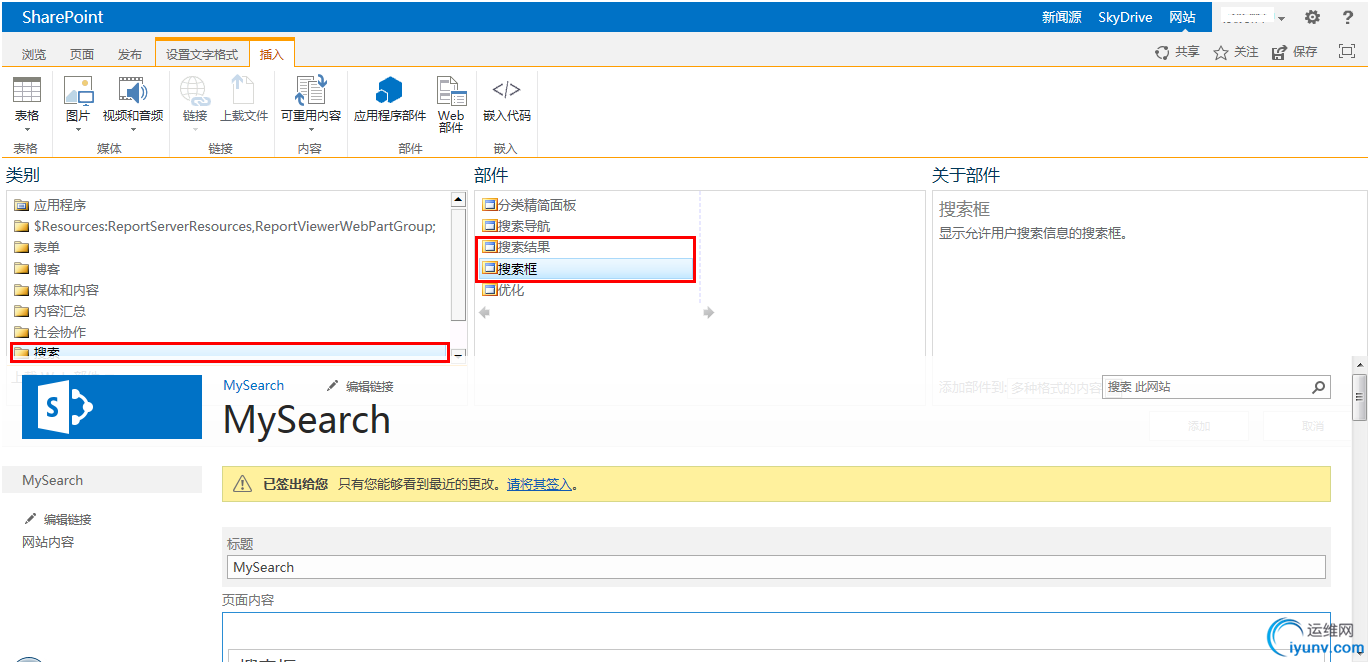Expand the Picture dropdown arrow
The image size is (1370, 664).
pyautogui.click(x=78, y=129)
